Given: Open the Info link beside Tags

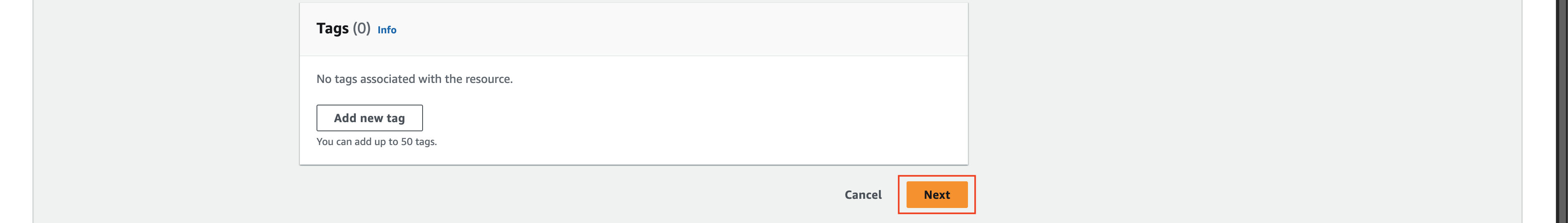Looking at the screenshot, I should 387,30.
